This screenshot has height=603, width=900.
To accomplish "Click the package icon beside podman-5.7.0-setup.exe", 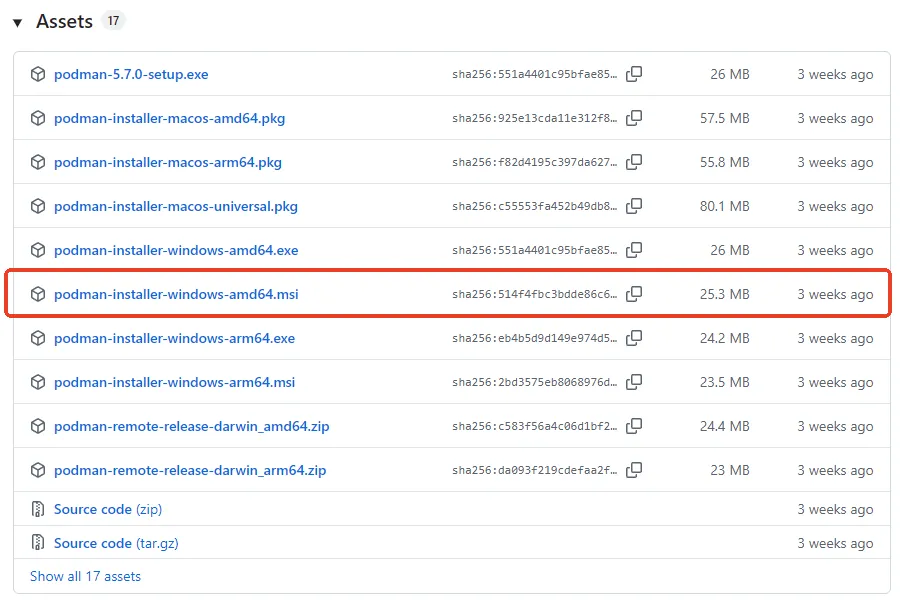I will [37, 74].
